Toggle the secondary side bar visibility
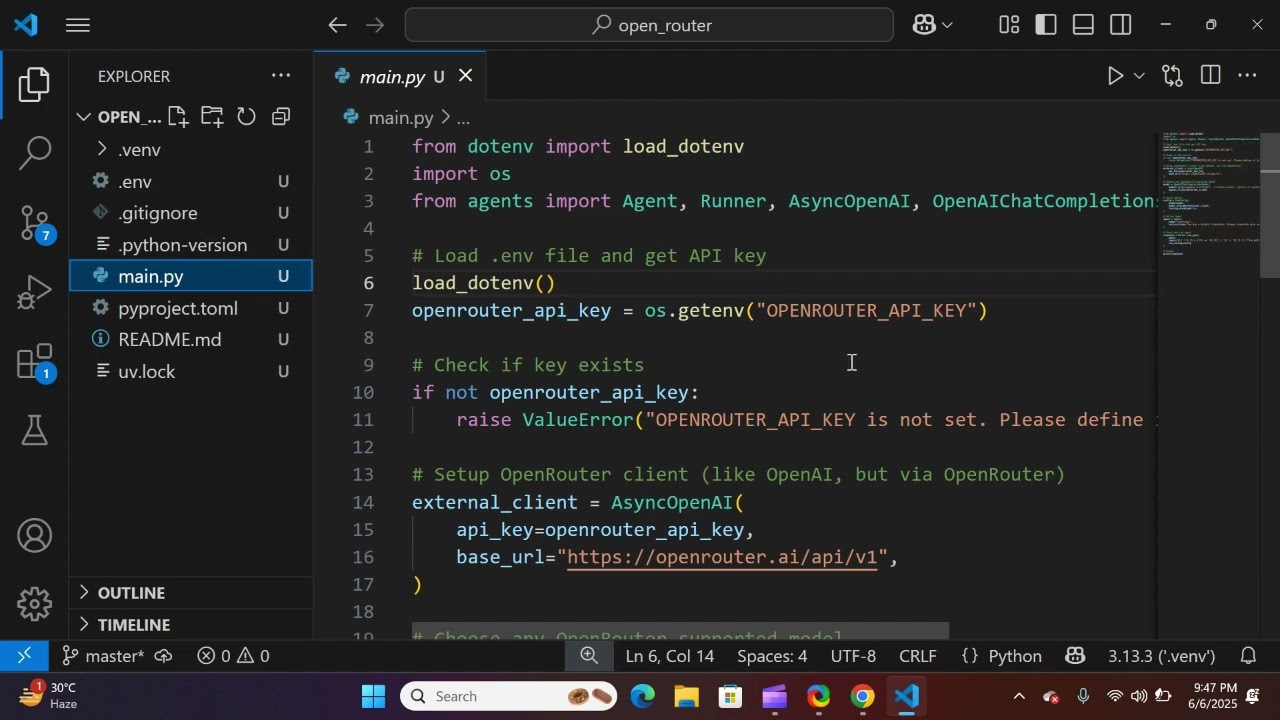 [1120, 25]
